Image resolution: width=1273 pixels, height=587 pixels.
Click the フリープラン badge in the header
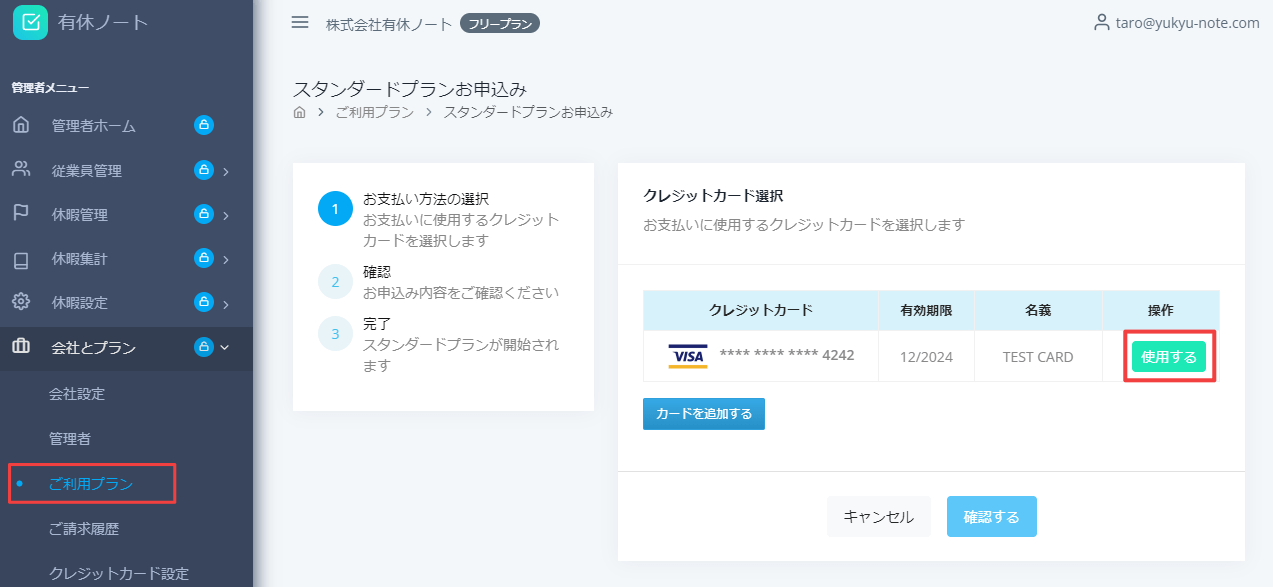point(499,22)
